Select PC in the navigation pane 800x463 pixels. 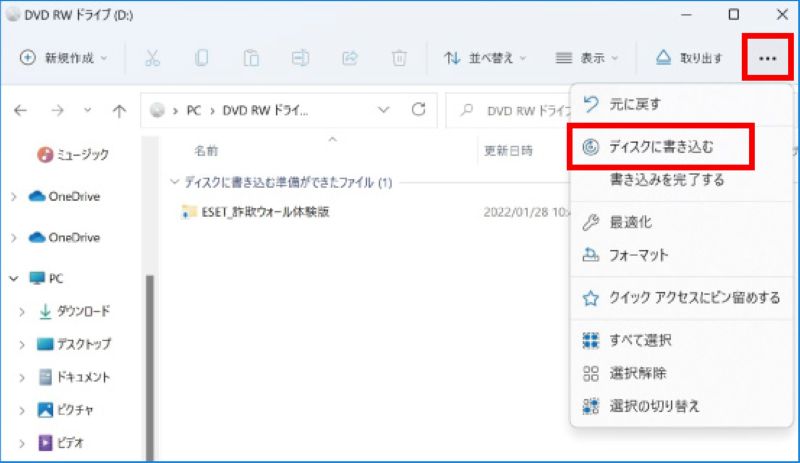46,278
